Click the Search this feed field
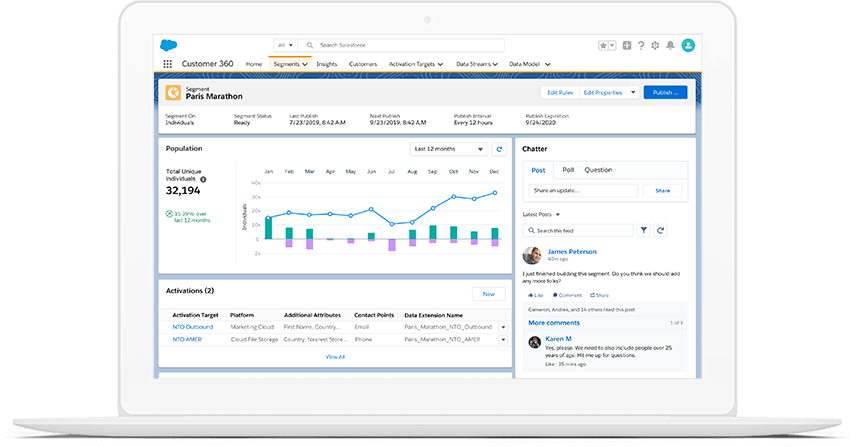 click(578, 231)
